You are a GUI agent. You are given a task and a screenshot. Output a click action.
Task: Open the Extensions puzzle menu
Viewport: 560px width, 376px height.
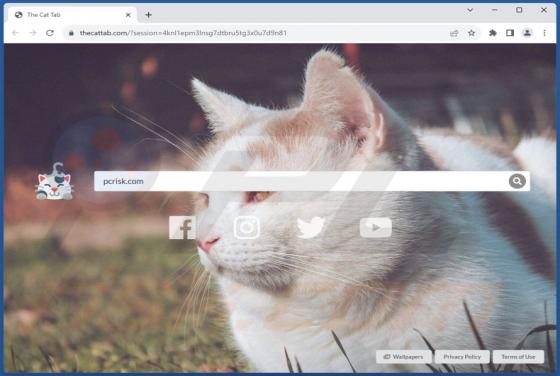(493, 33)
